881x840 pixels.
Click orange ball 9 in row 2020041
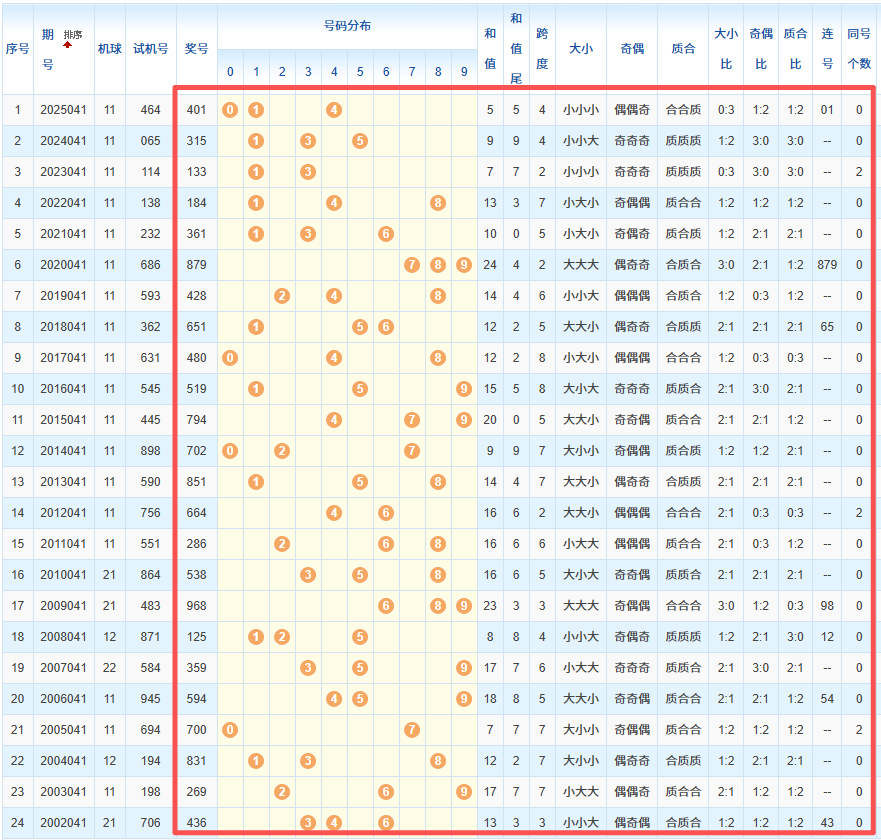(x=464, y=265)
